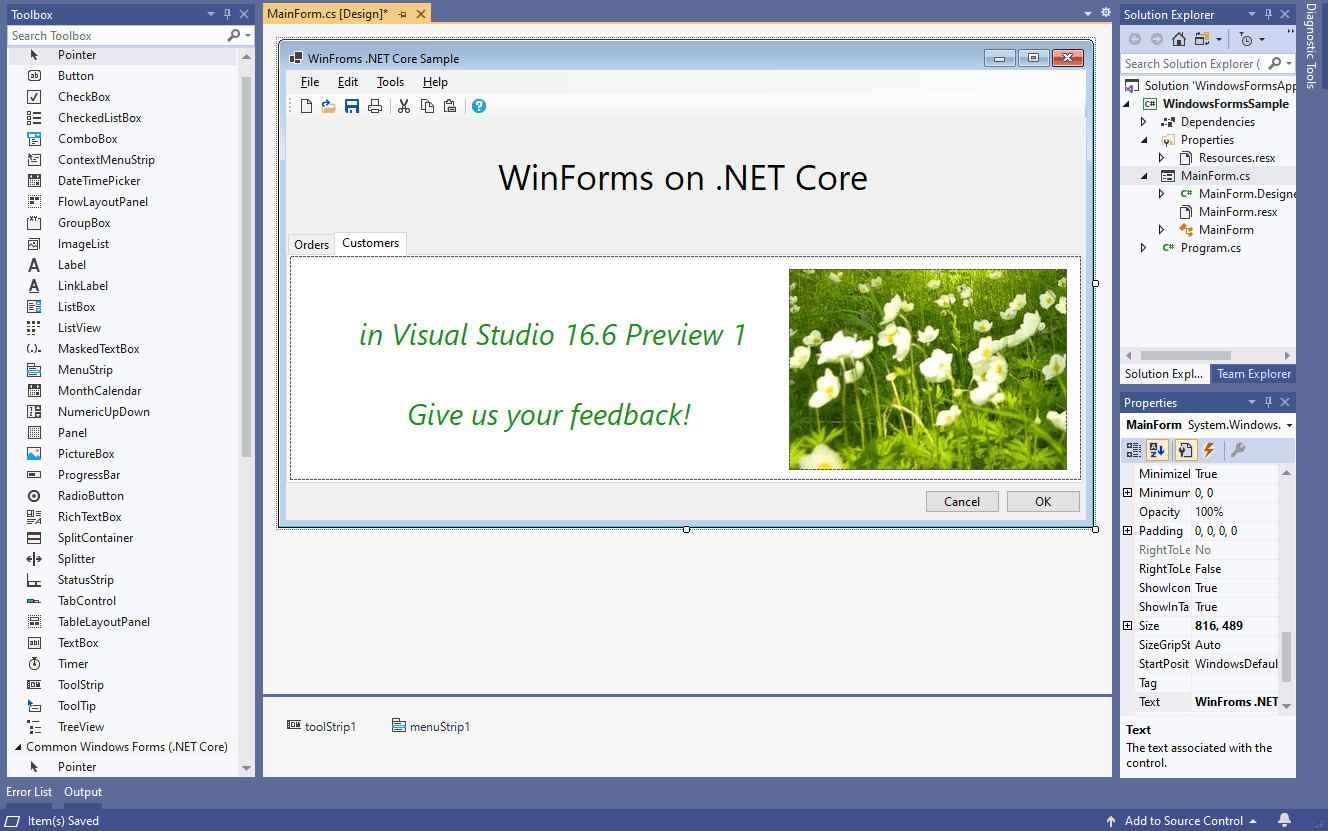Open the File menu on the form

click(x=310, y=82)
